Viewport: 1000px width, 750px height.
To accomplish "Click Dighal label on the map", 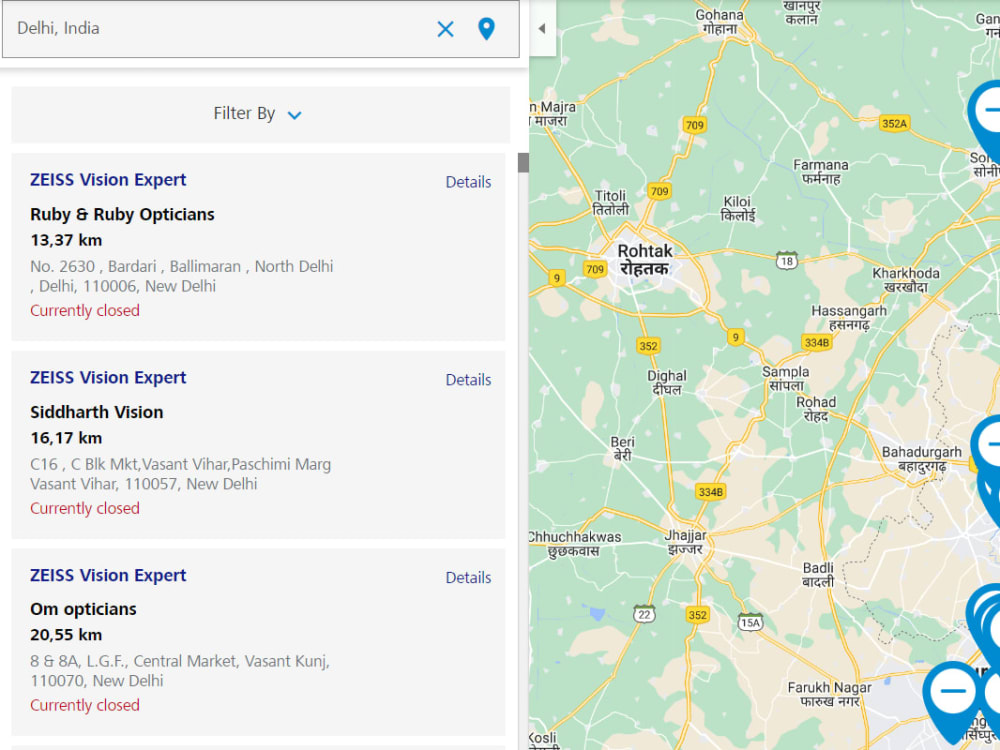I will point(667,382).
